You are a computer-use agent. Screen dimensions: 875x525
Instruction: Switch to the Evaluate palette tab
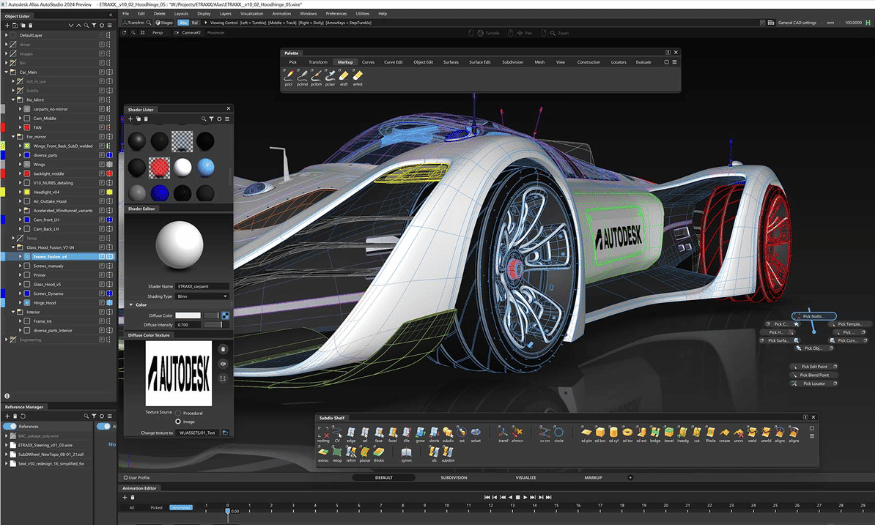click(643, 62)
